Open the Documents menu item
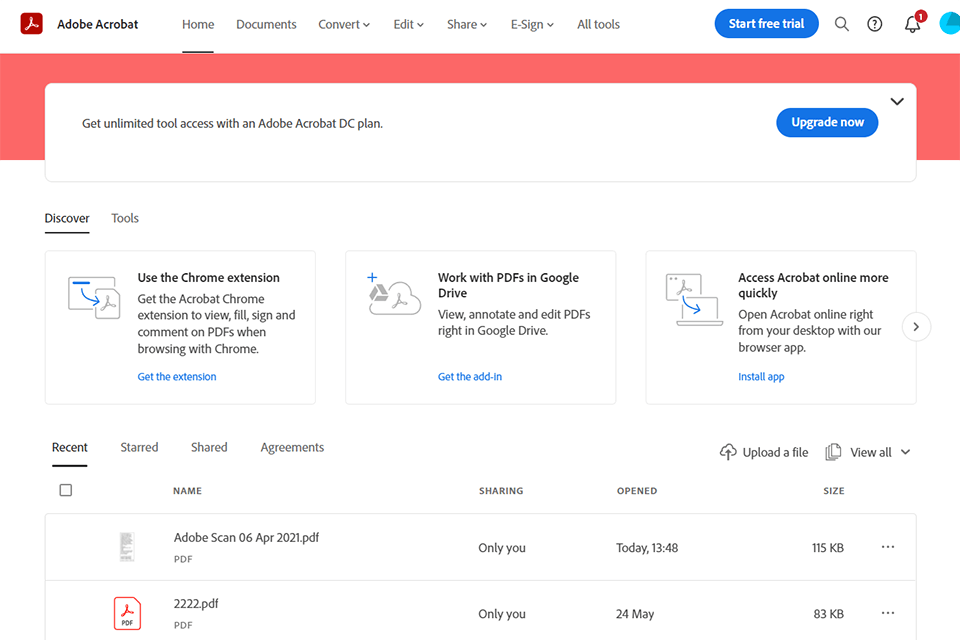 pos(266,24)
